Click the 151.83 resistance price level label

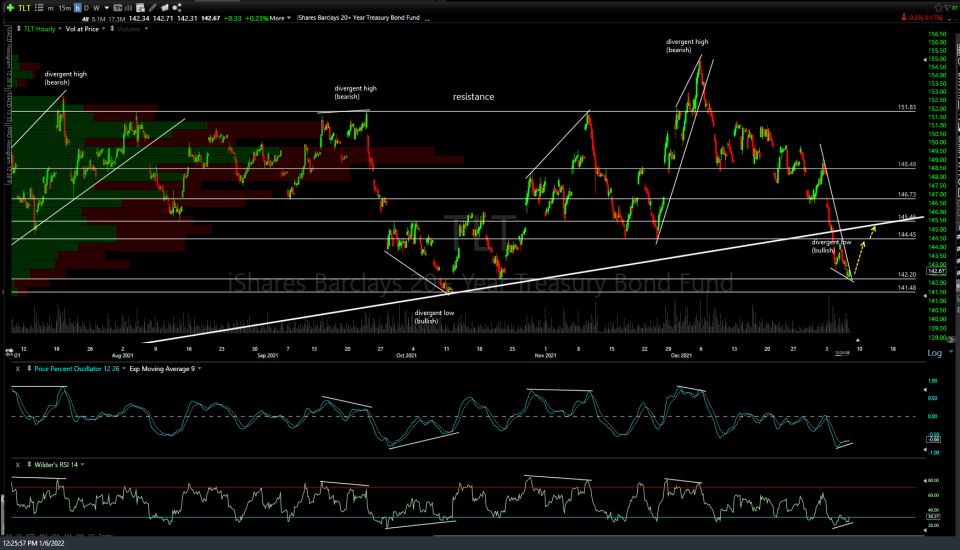point(907,107)
